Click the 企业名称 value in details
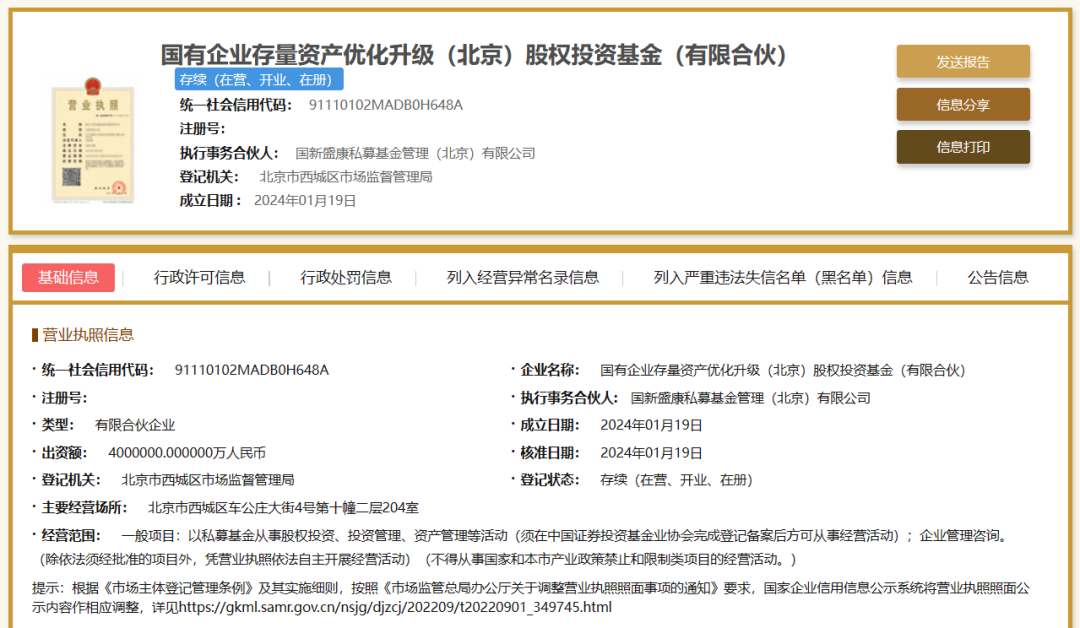Viewport: 1080px width, 628px height. click(782, 370)
